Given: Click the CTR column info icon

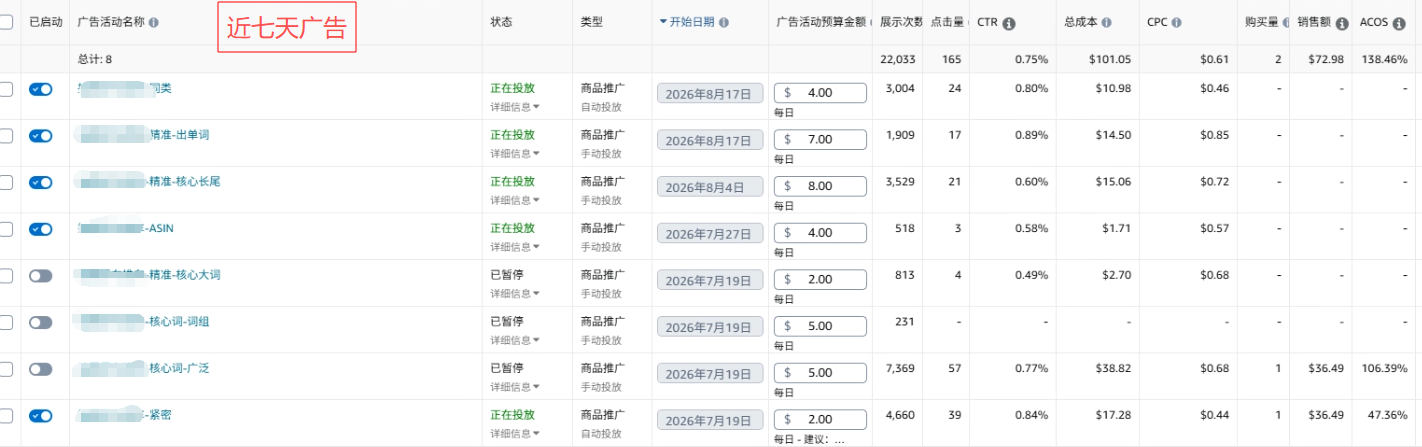Looking at the screenshot, I should coord(1009,23).
